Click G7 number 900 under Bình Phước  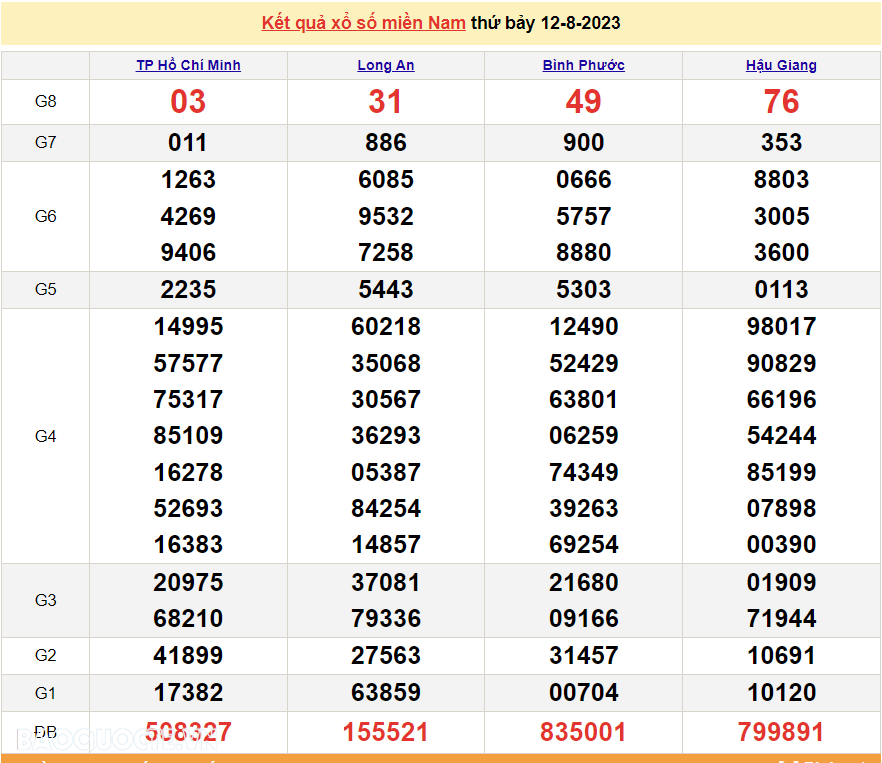(x=584, y=143)
